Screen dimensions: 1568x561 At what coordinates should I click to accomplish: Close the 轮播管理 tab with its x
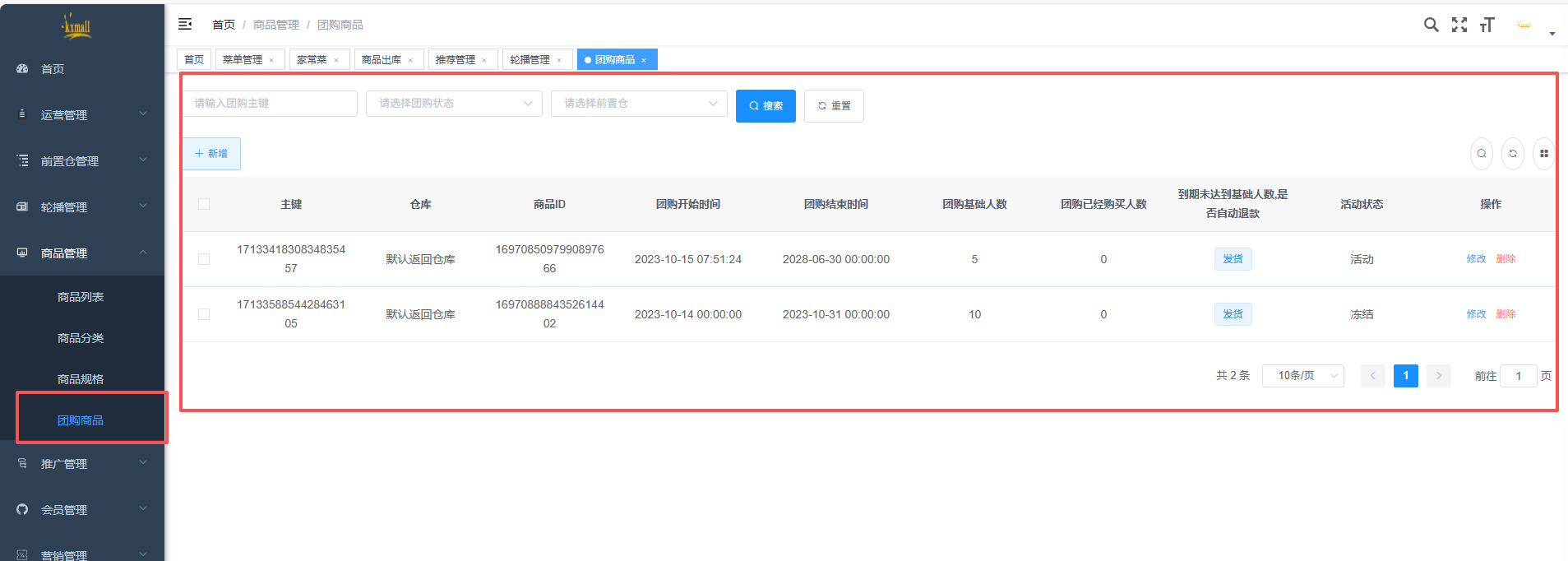click(559, 60)
